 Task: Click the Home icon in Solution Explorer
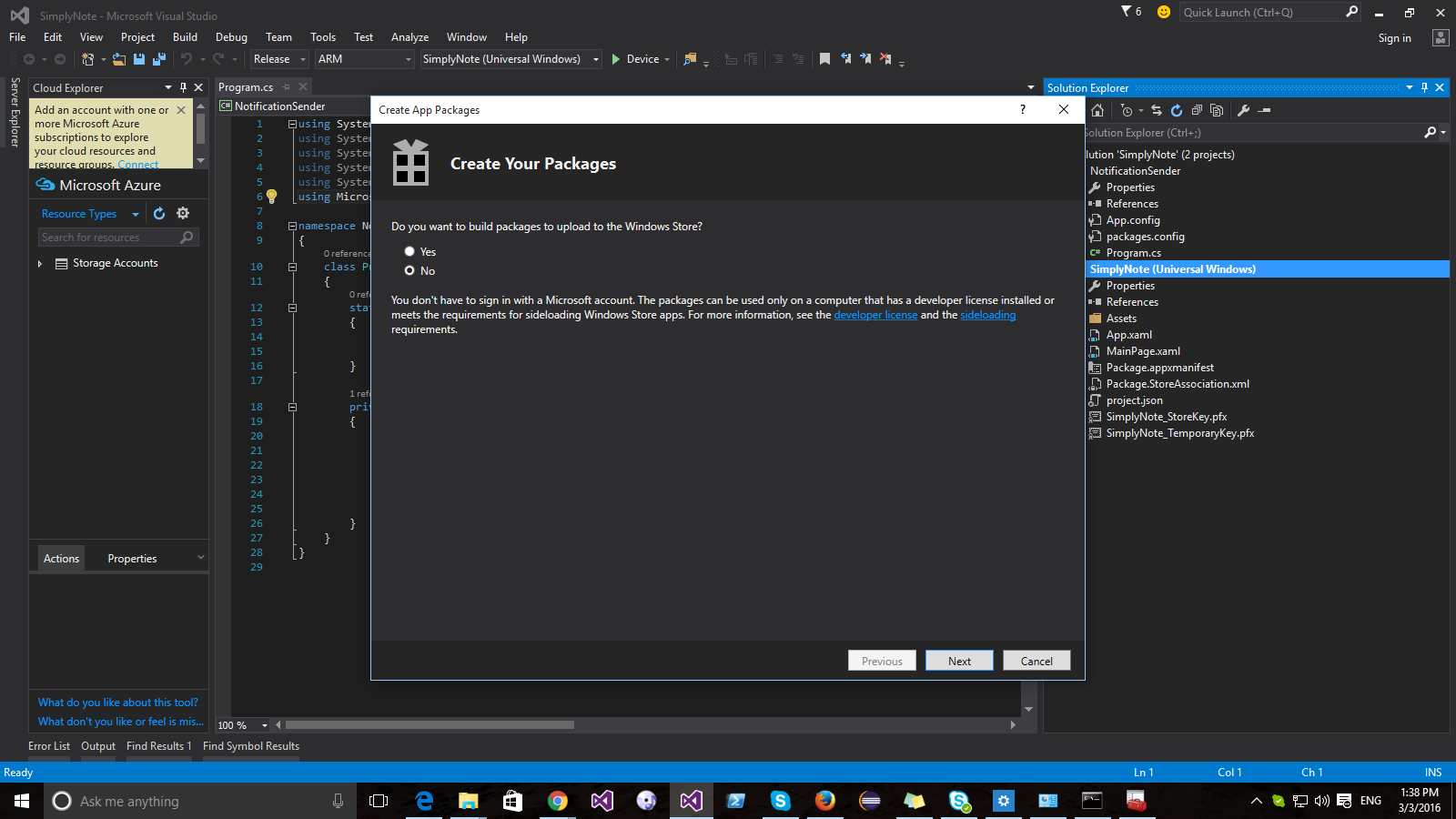tap(1097, 109)
